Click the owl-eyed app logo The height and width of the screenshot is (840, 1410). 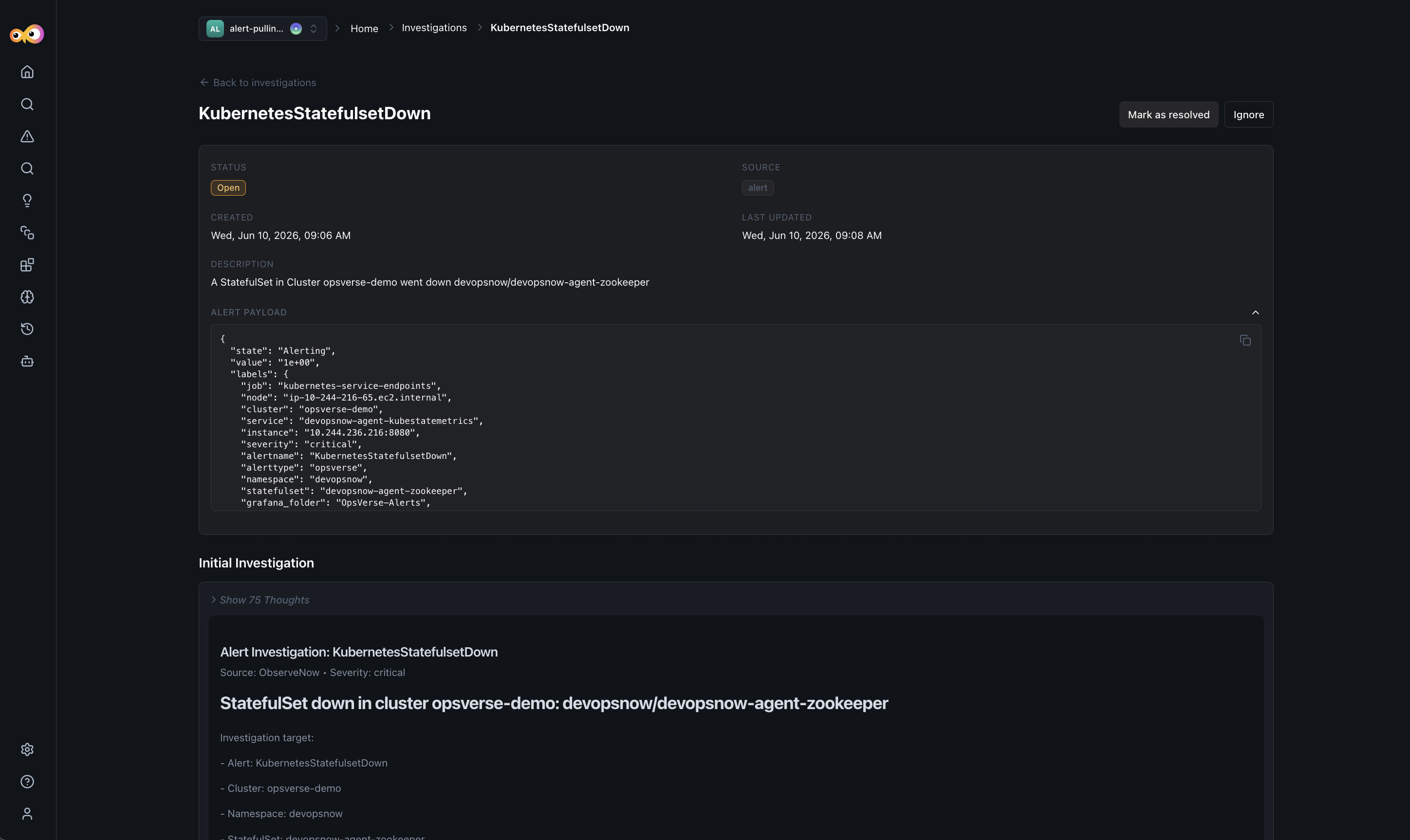click(x=27, y=34)
